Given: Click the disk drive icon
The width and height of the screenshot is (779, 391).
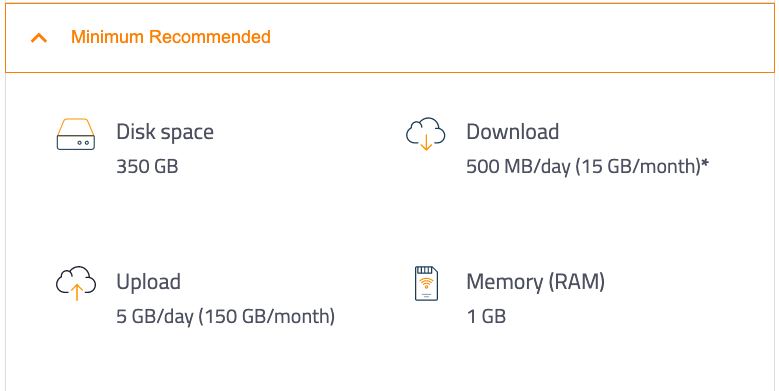Looking at the screenshot, I should [x=76, y=134].
